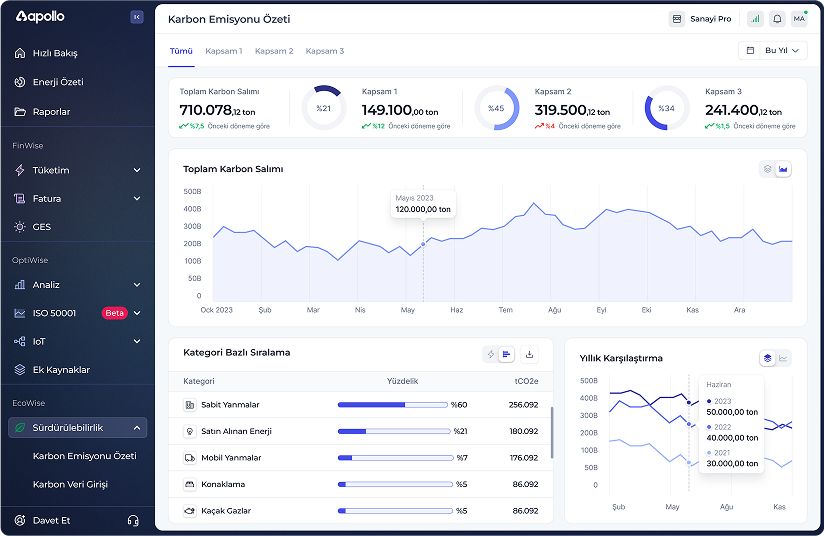Screen dimensions: 825x536
Task: Select the Kapsam 3 tab
Action: tap(325, 51)
